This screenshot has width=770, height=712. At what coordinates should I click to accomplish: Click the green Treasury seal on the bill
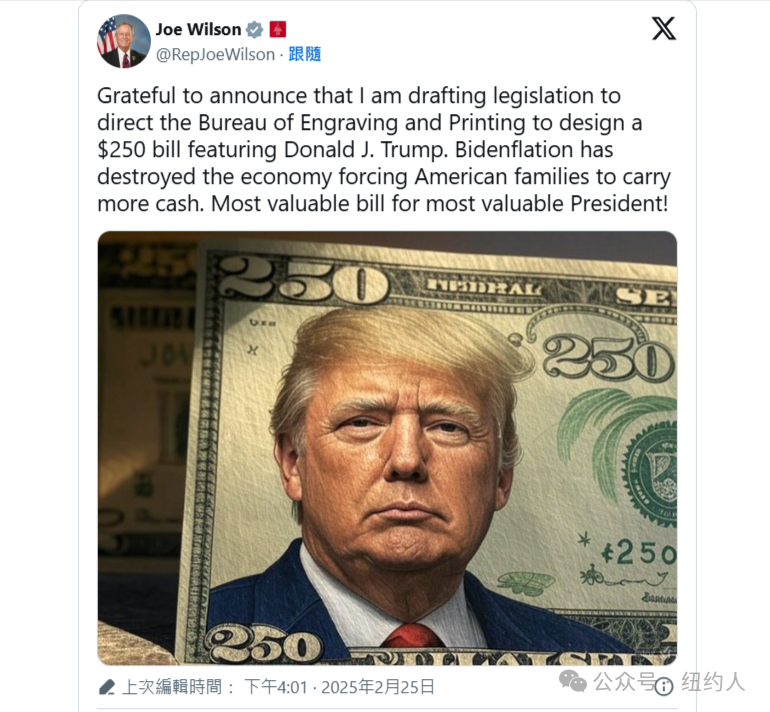[649, 470]
